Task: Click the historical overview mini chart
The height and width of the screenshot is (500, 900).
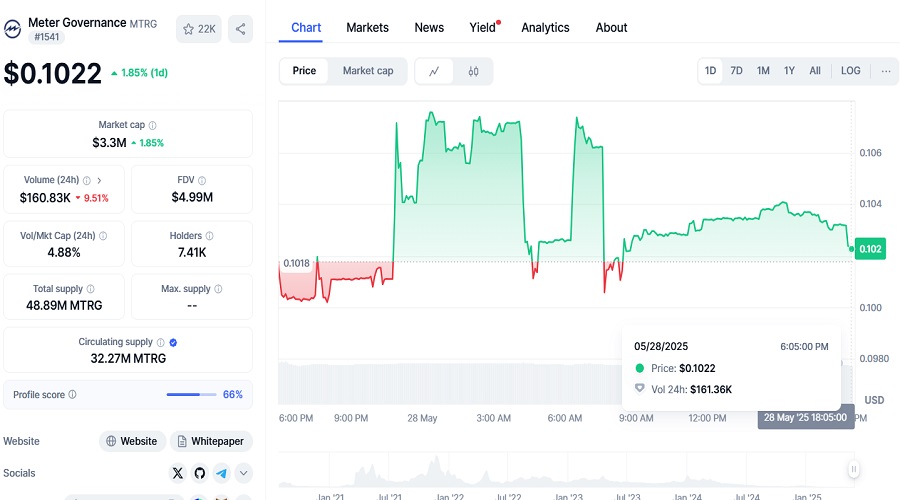Action: coord(565,471)
